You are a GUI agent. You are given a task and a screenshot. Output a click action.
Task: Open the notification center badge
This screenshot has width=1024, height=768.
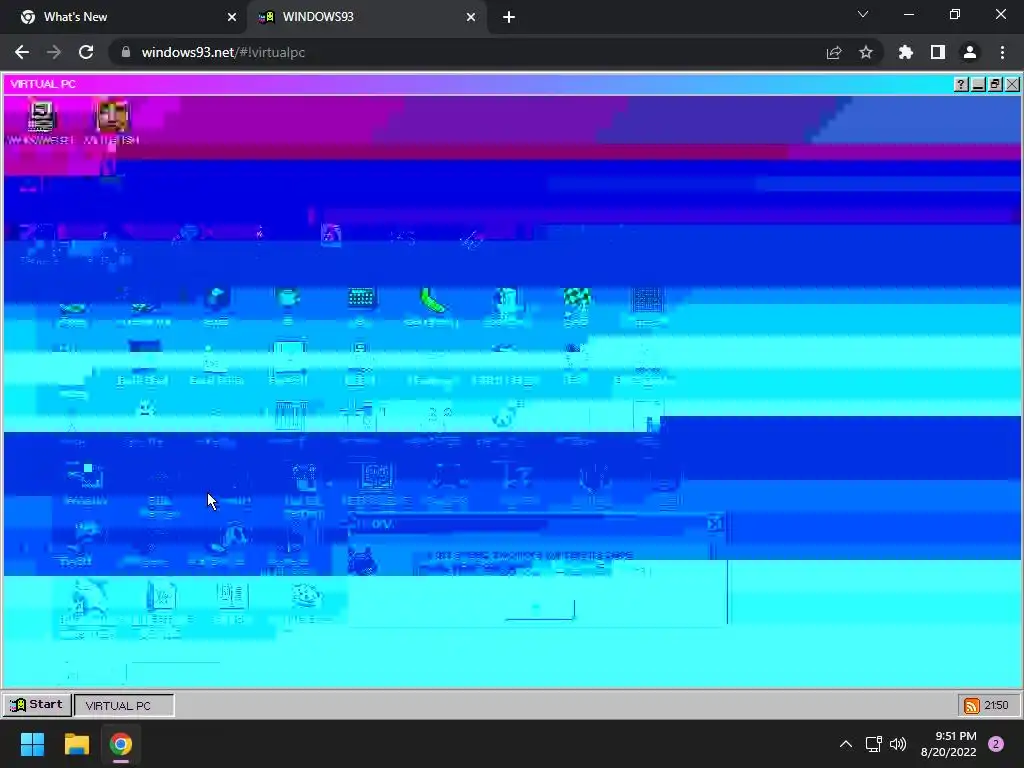pyautogui.click(x=996, y=744)
